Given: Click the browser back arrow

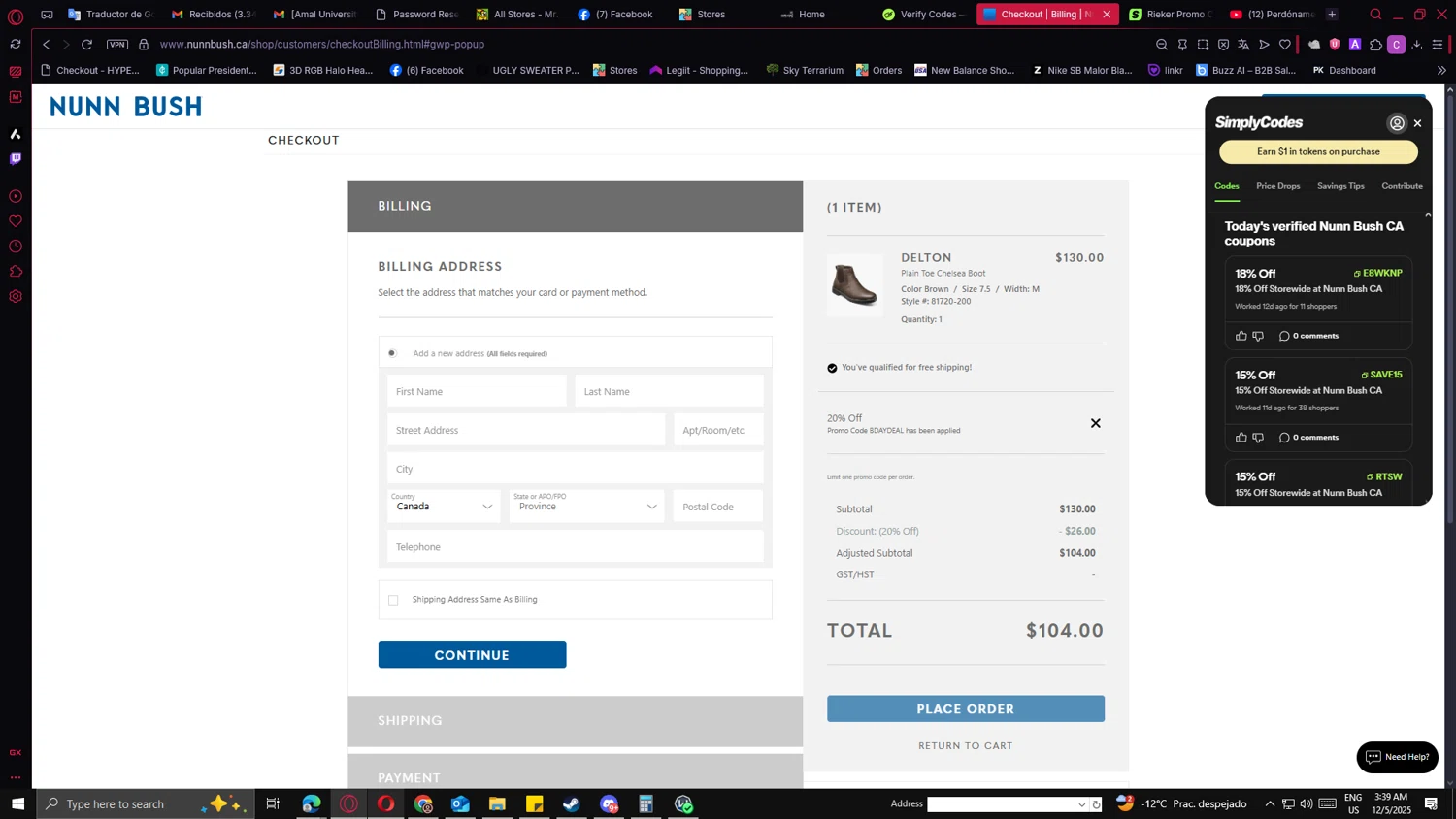Looking at the screenshot, I should [x=46, y=44].
